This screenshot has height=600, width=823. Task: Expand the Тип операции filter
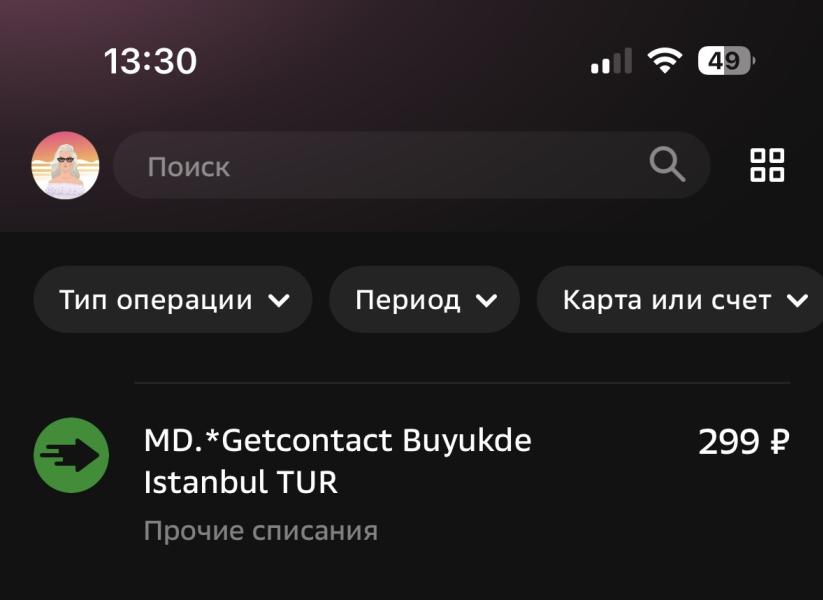(x=173, y=300)
